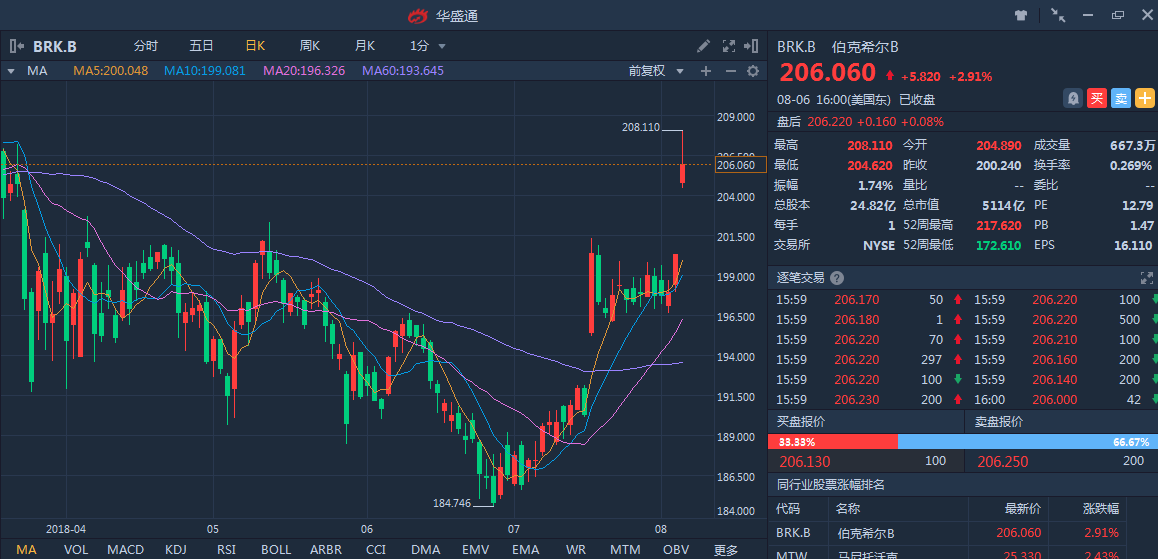This screenshot has height=559, width=1158.
Task: Click blue 66.67% ask ratio bar
Action: 1026,442
